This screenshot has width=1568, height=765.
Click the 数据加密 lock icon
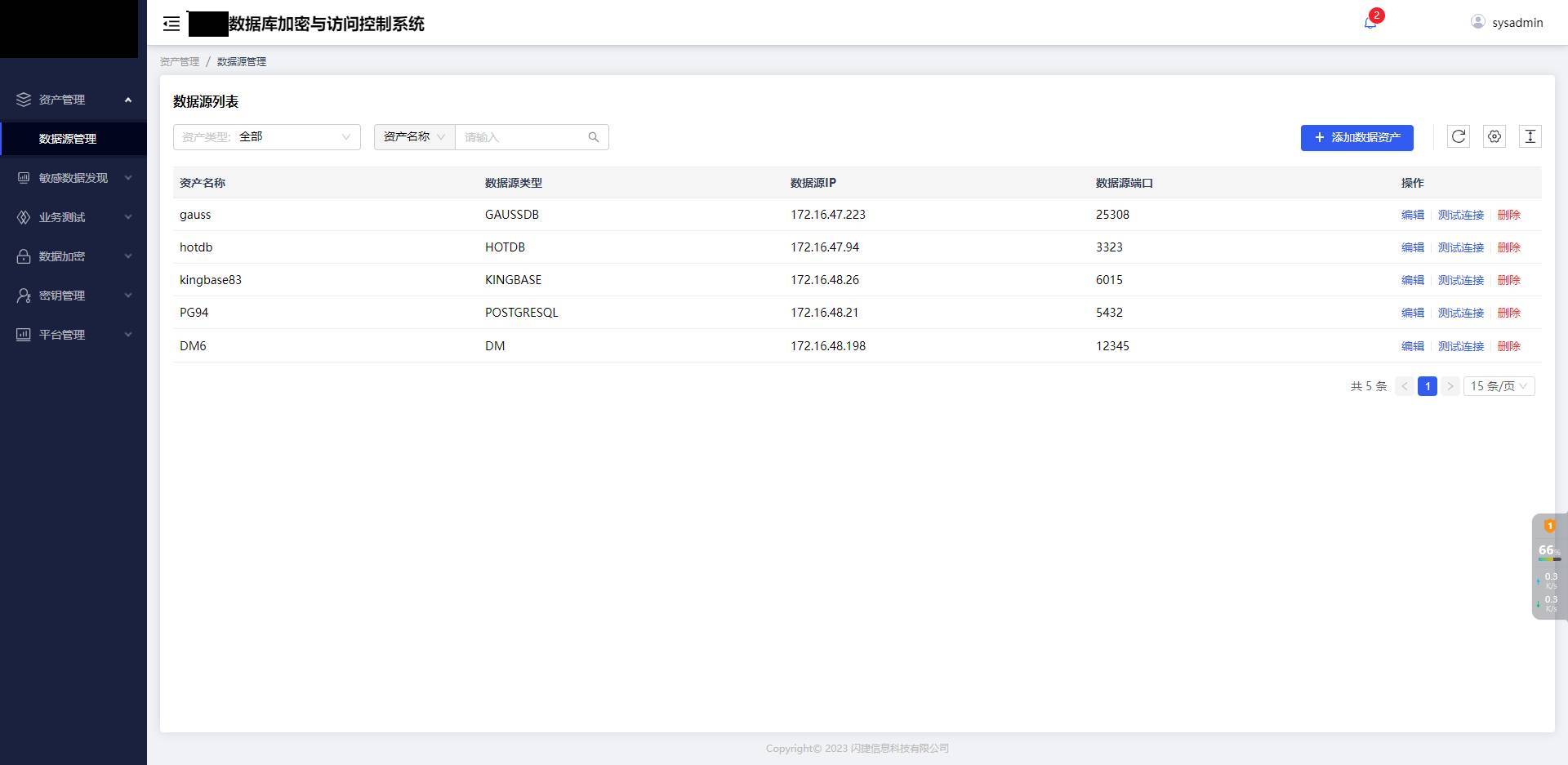24,256
